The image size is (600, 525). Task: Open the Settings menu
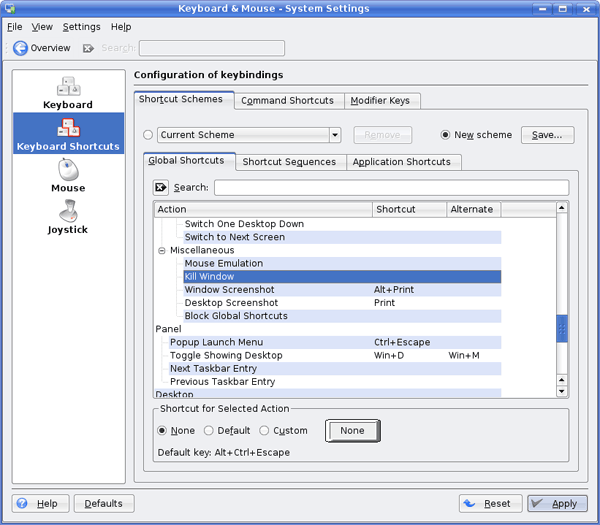tap(82, 27)
